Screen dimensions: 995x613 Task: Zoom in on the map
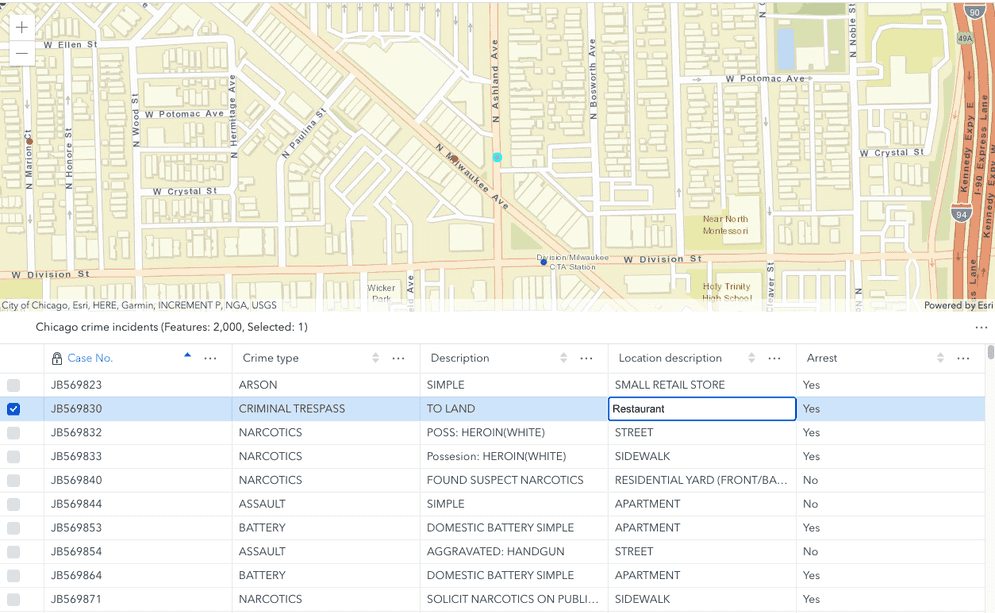[21, 28]
